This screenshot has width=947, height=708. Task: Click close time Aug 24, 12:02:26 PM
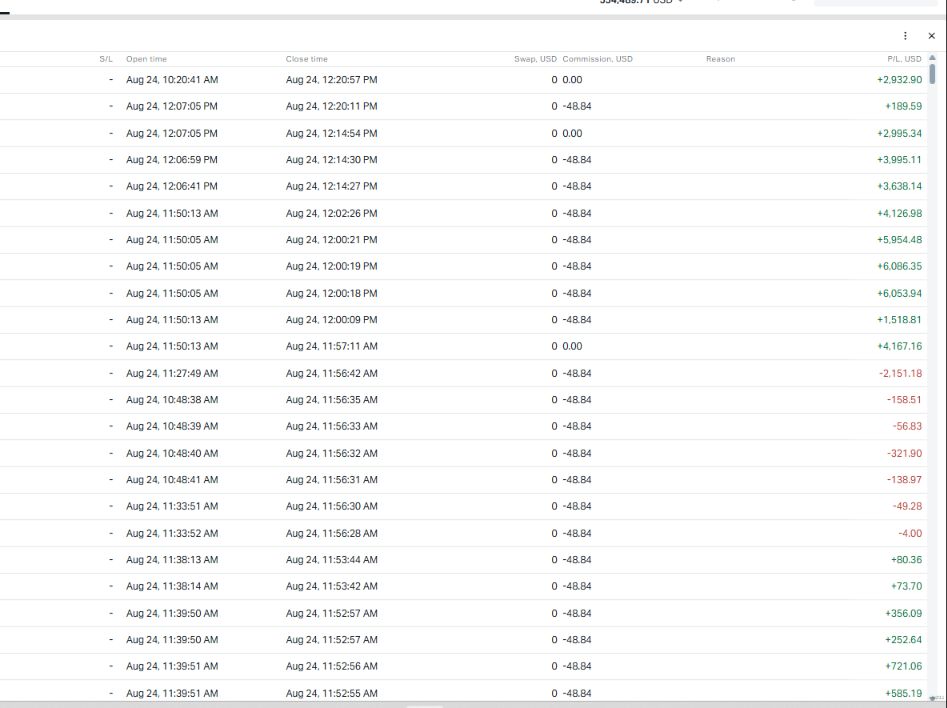332,213
